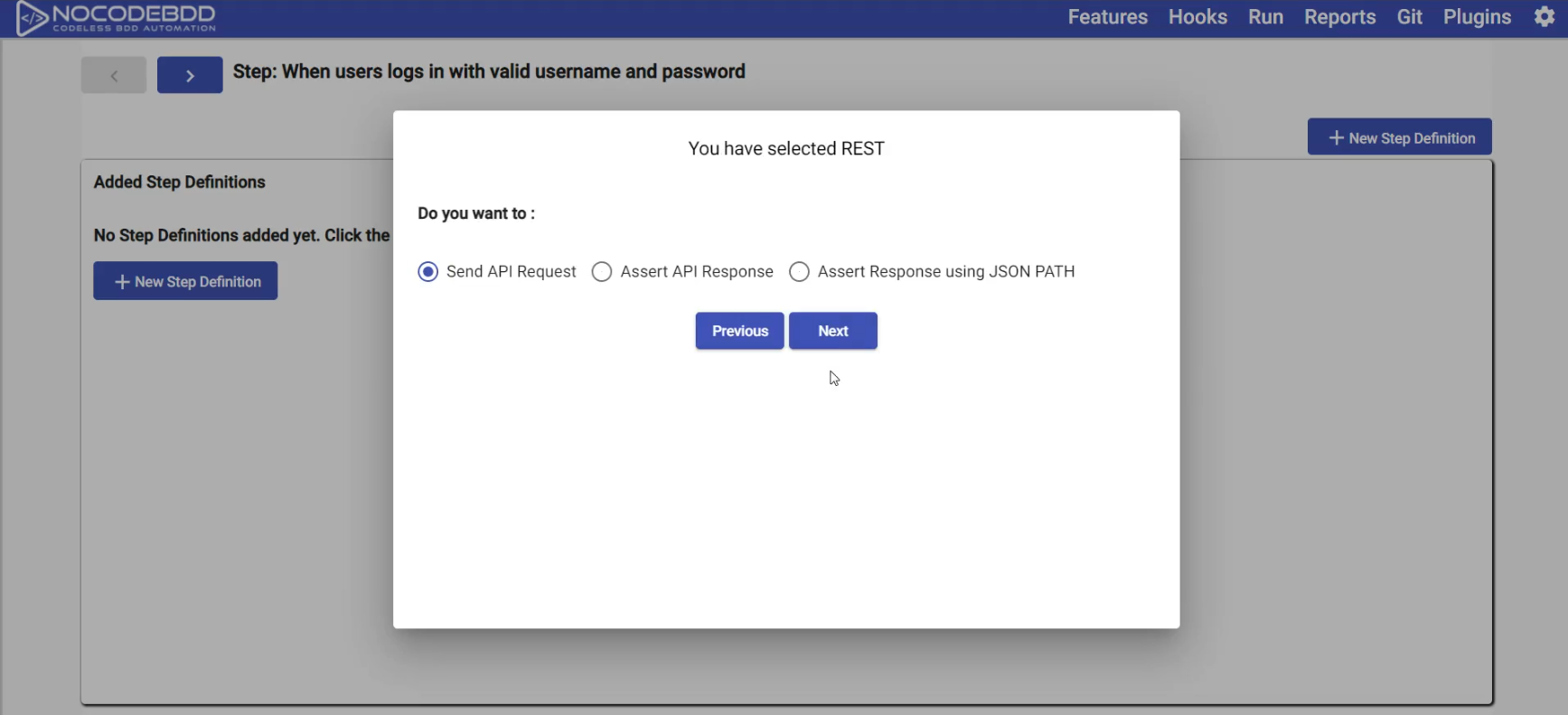
Task: Select the Send API Request option
Action: (427, 271)
